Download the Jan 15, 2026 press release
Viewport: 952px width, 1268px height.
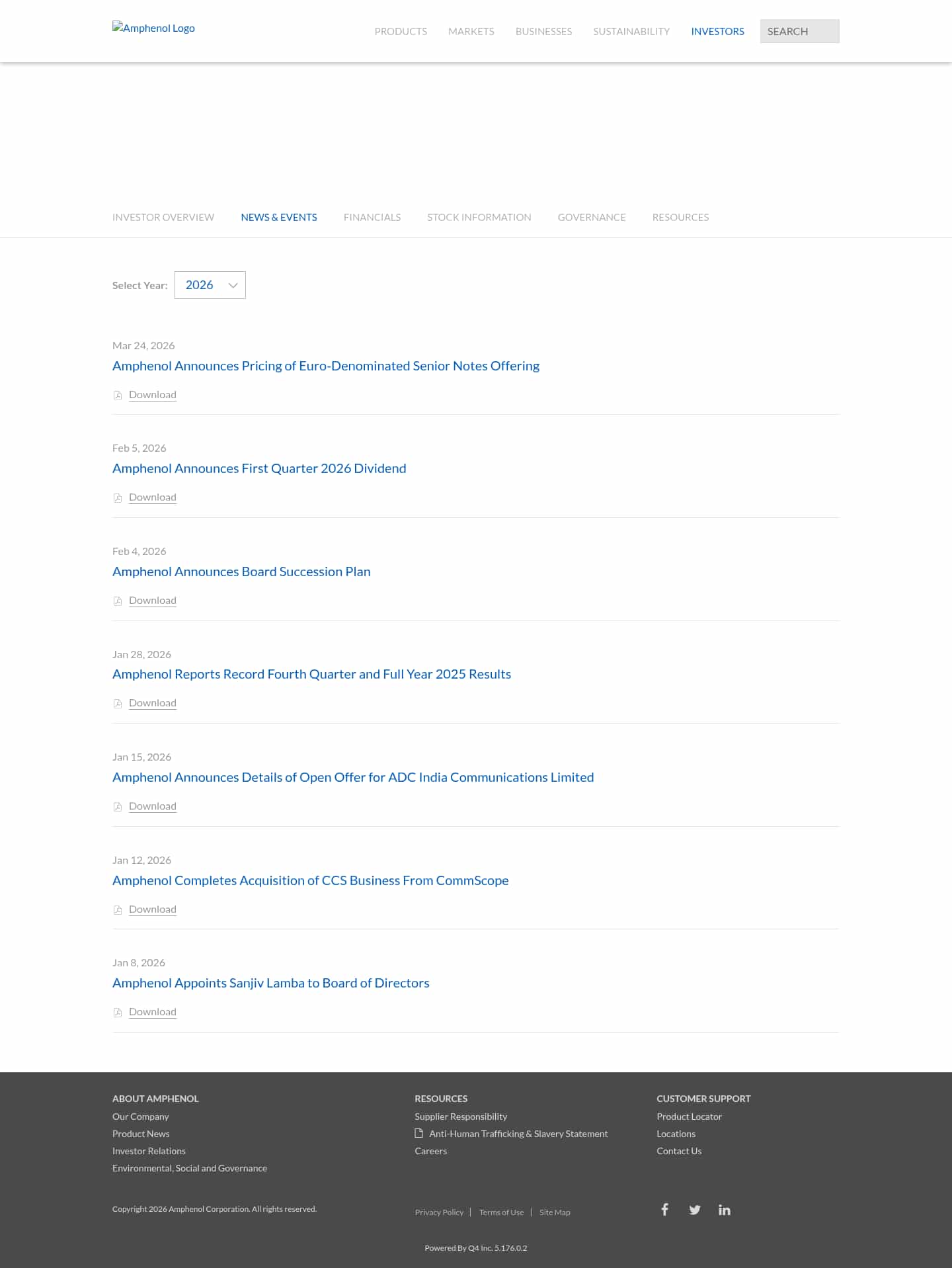[153, 806]
